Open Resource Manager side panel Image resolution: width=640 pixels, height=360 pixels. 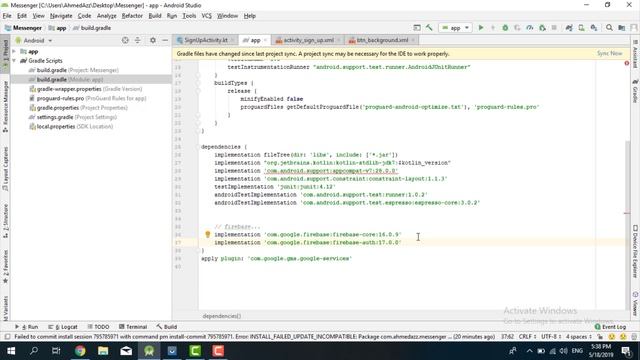coord(5,107)
